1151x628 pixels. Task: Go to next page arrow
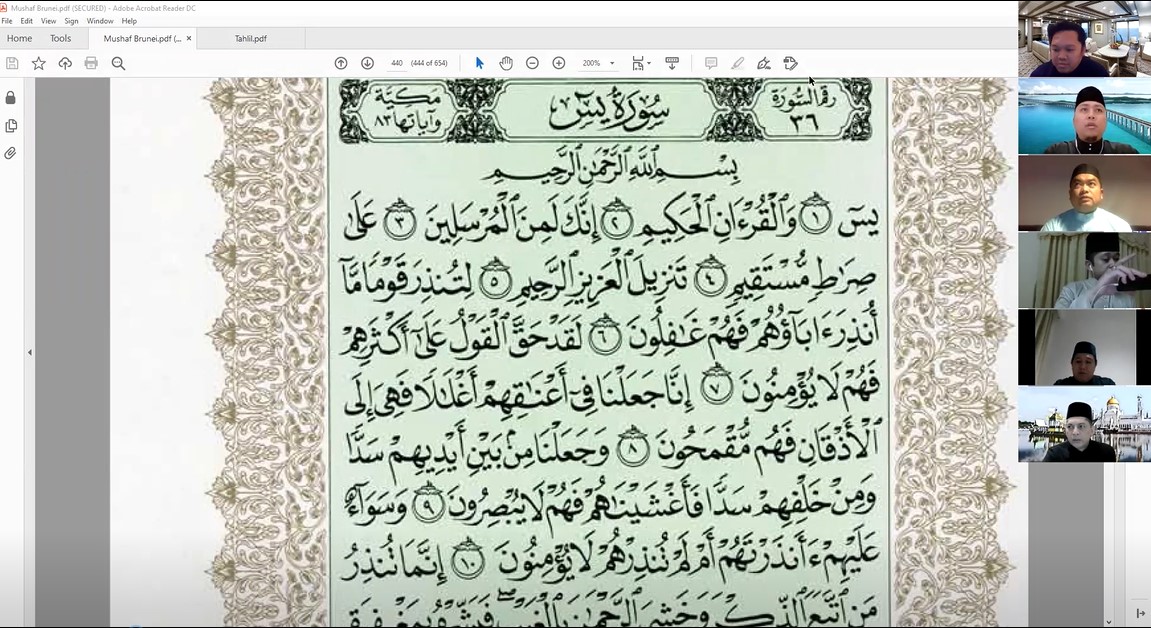[367, 63]
